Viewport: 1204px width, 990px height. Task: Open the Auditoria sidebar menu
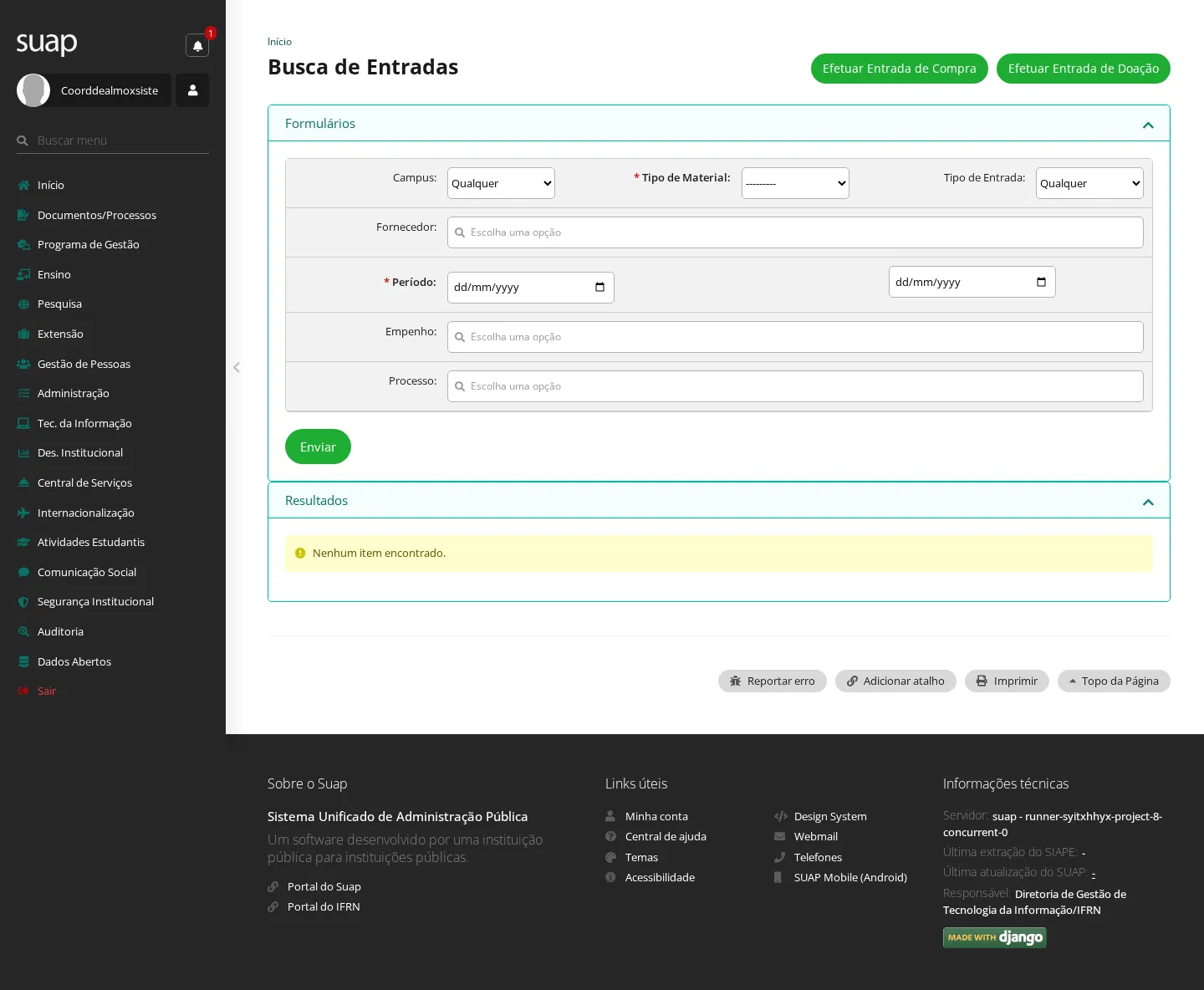[x=60, y=631]
